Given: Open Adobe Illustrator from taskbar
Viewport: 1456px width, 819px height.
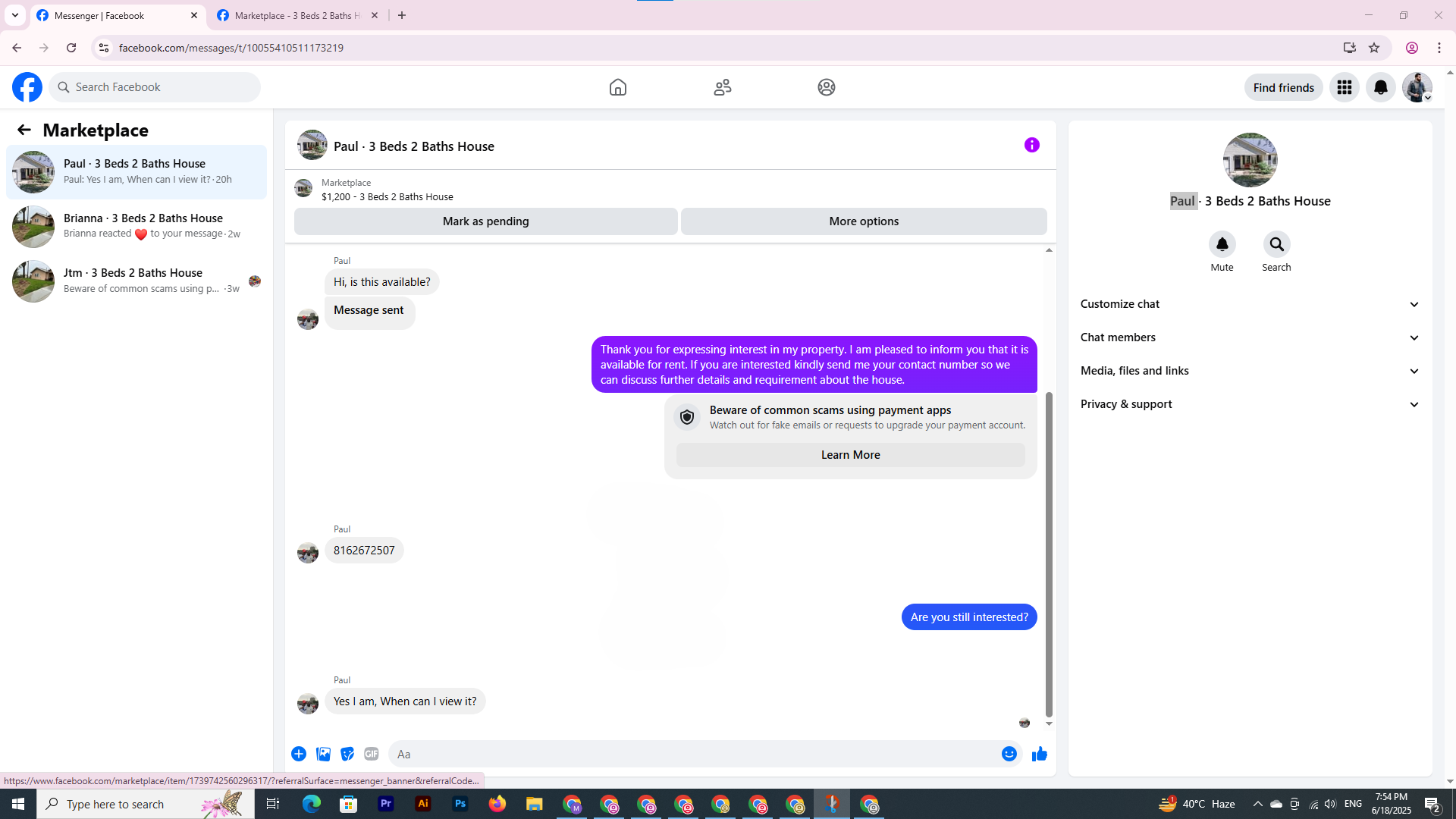Looking at the screenshot, I should click(423, 804).
